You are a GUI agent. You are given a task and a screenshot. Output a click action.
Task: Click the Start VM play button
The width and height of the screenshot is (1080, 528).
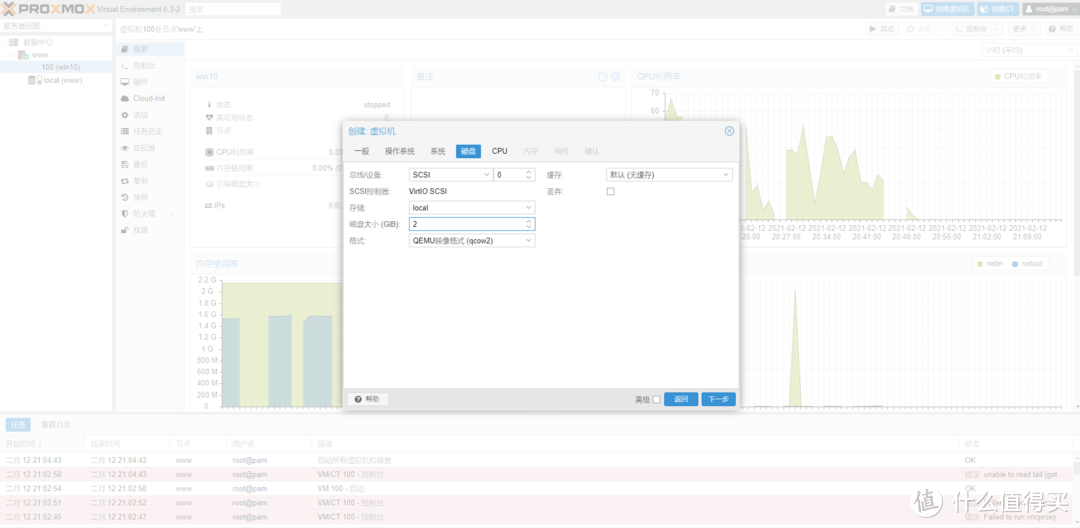pos(881,29)
